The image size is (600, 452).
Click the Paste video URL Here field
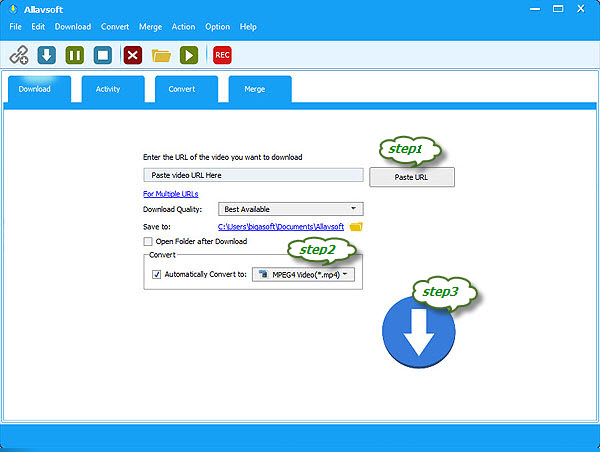point(253,175)
